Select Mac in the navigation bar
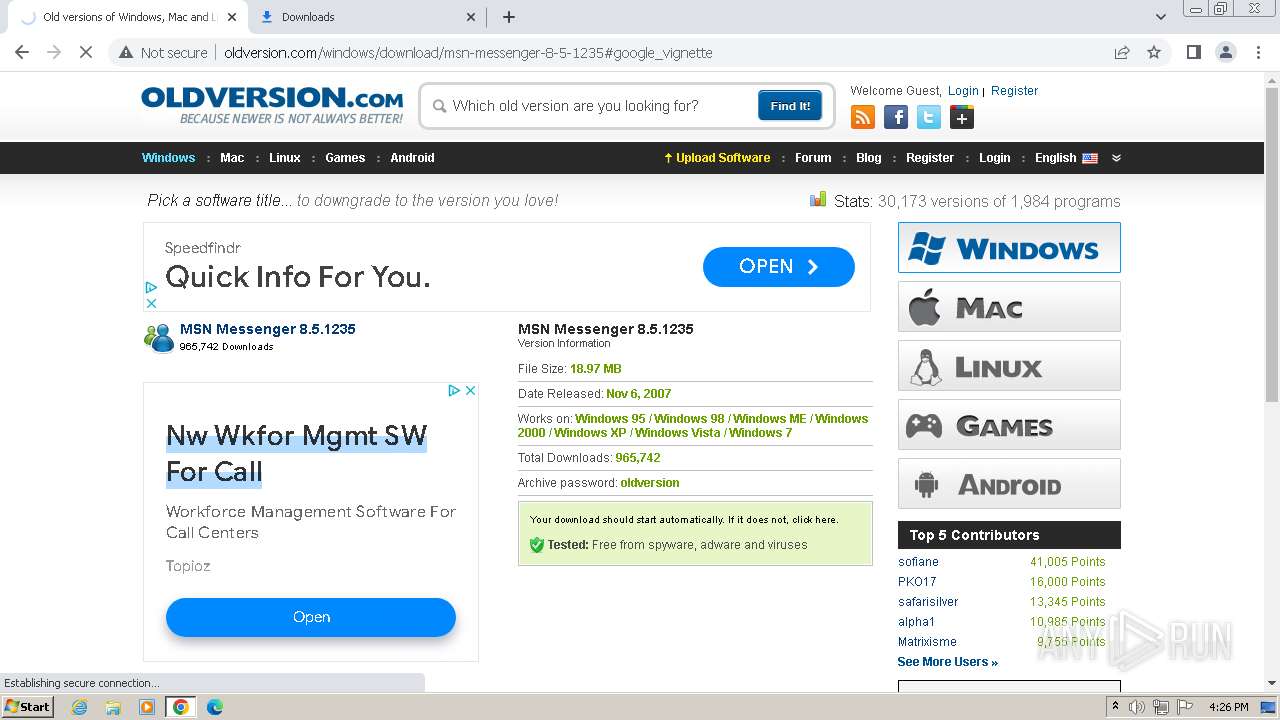Image resolution: width=1280 pixels, height=720 pixels. click(232, 158)
